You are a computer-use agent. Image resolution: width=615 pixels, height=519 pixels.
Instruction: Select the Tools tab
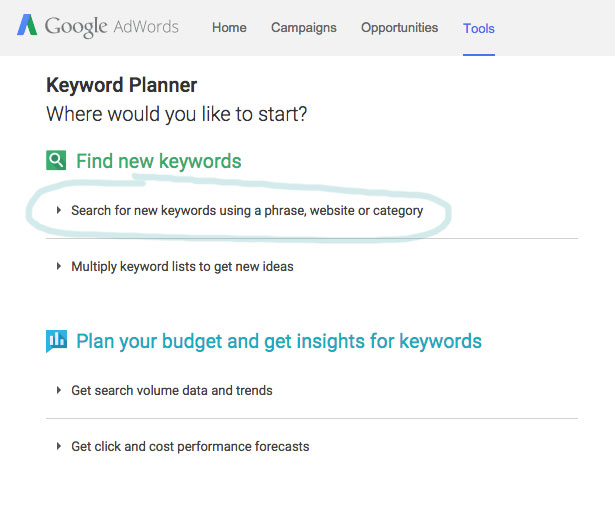point(479,29)
